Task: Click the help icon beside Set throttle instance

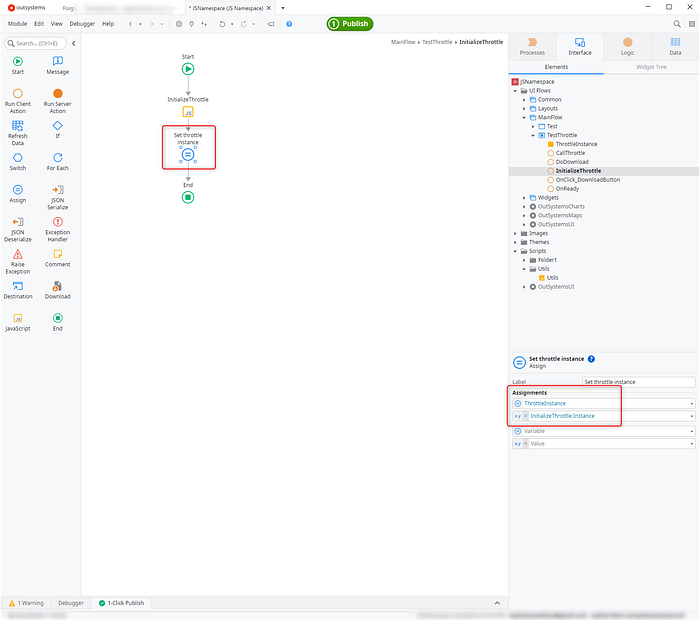Action: (592, 358)
